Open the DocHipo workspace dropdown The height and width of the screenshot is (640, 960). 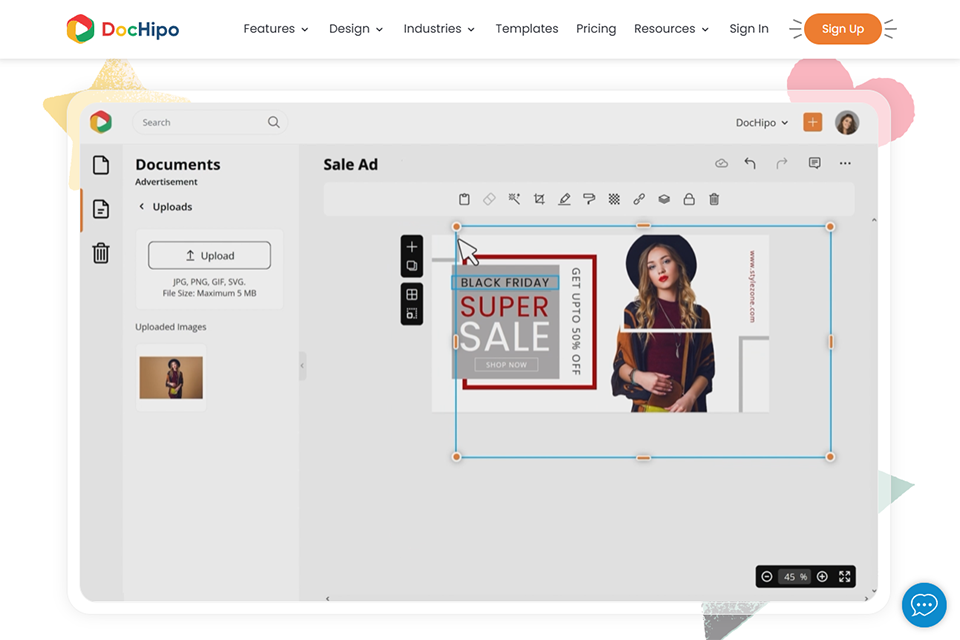762,122
